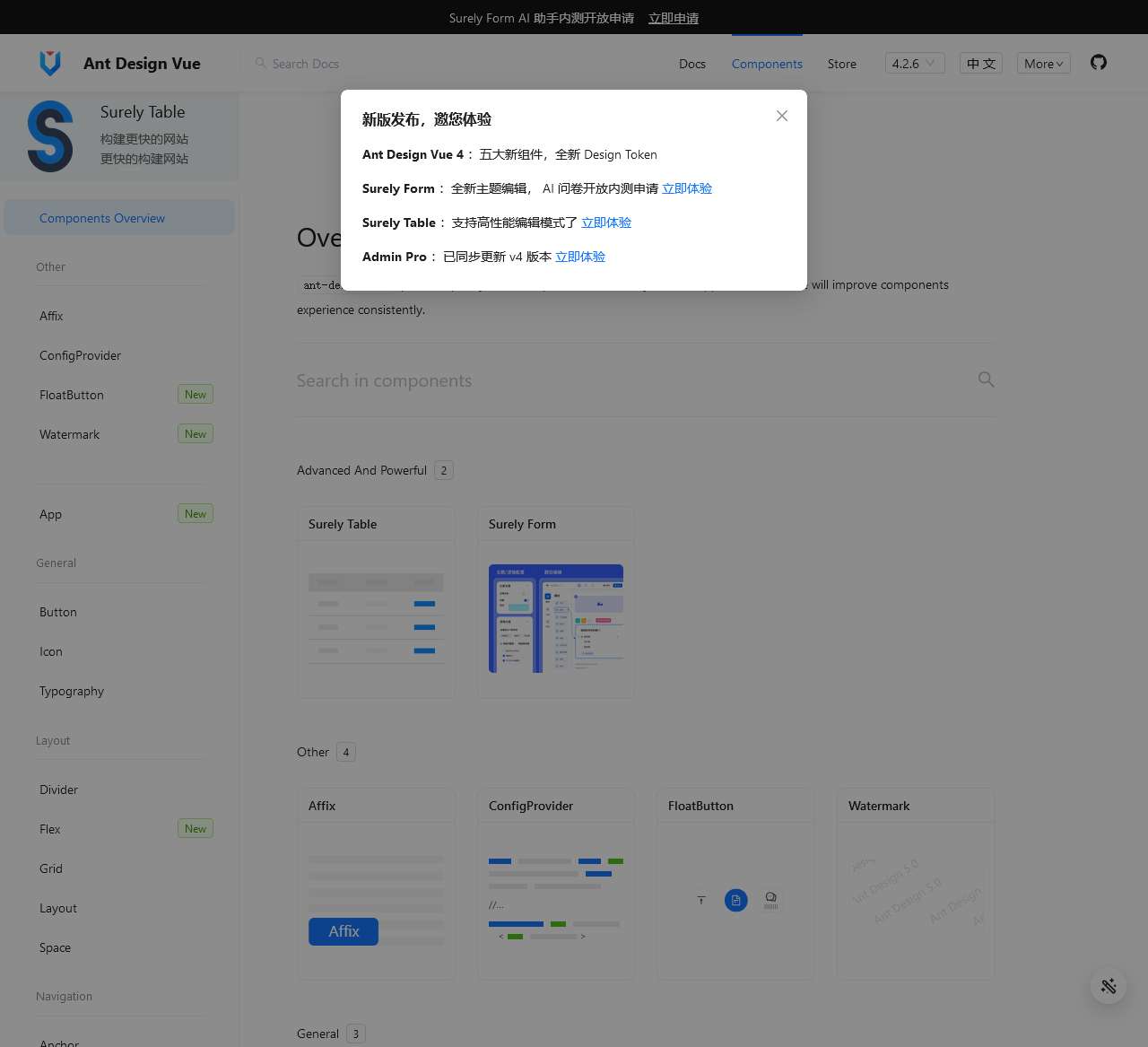Click the blue Affix preview button

(x=344, y=931)
